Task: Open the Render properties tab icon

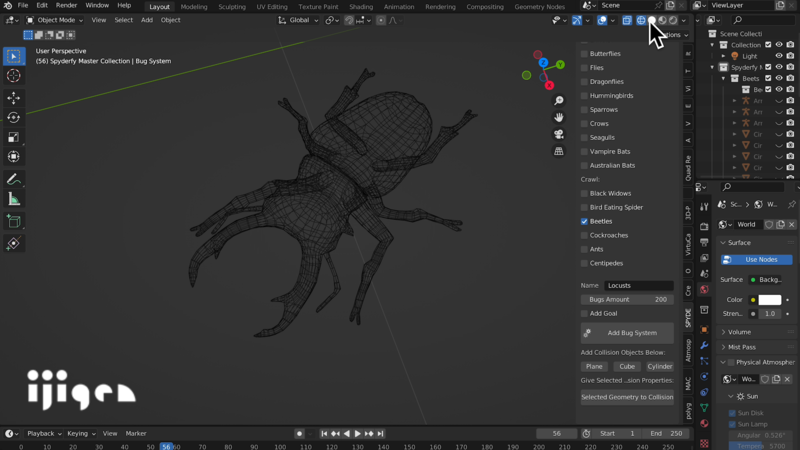Action: tap(704, 226)
